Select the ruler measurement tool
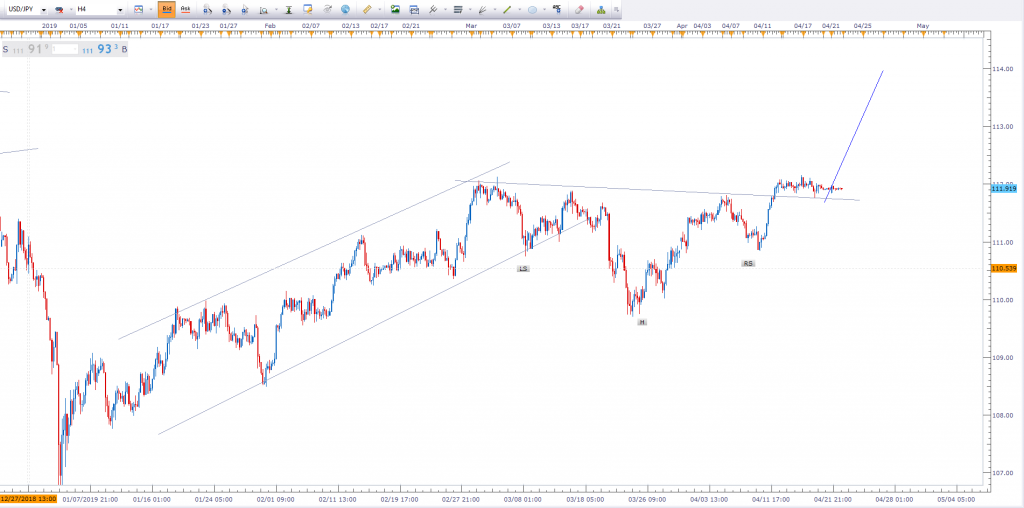The image size is (1024, 508). pos(366,10)
